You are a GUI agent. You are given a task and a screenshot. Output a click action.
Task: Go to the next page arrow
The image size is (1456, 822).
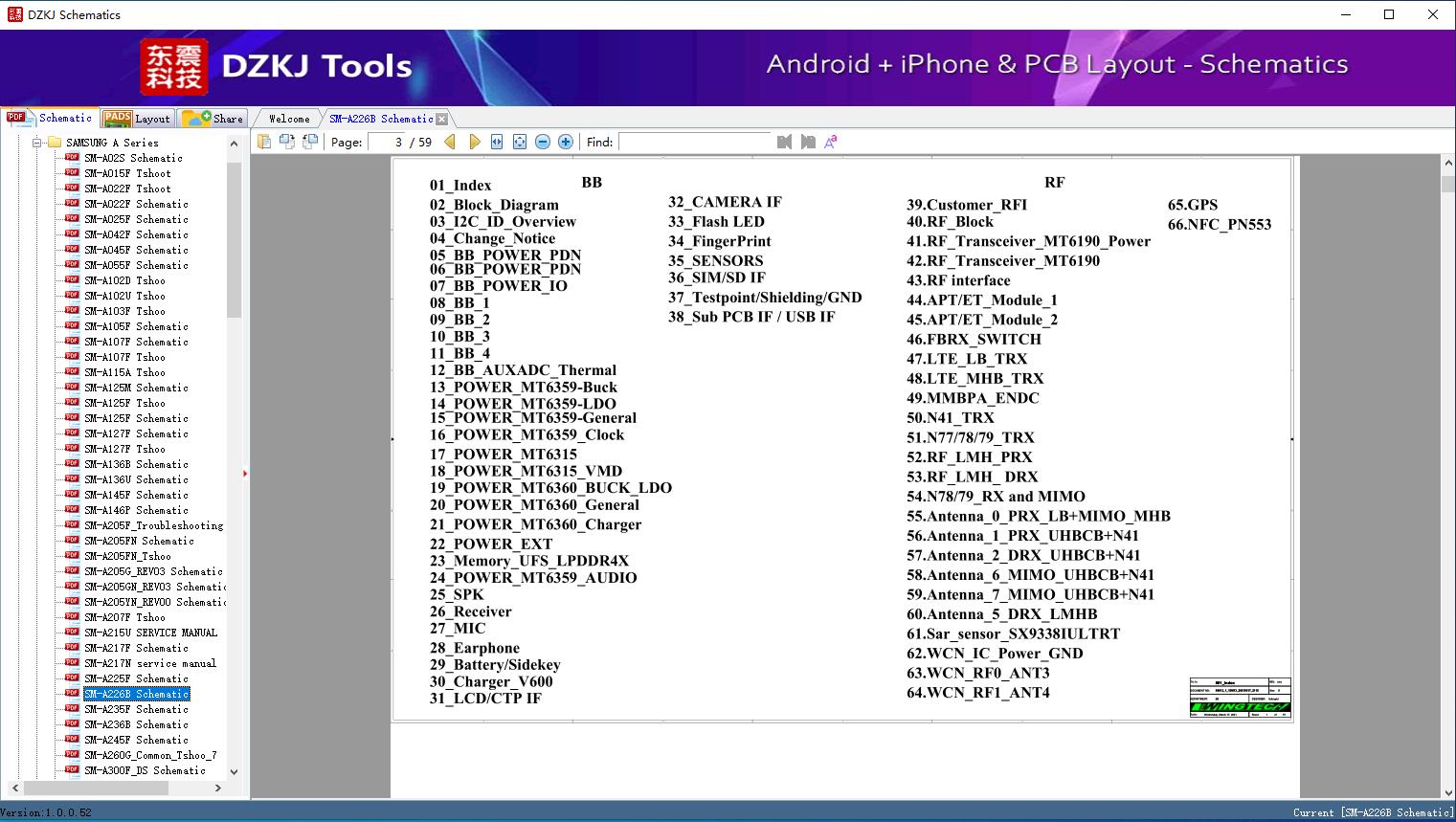click(474, 142)
